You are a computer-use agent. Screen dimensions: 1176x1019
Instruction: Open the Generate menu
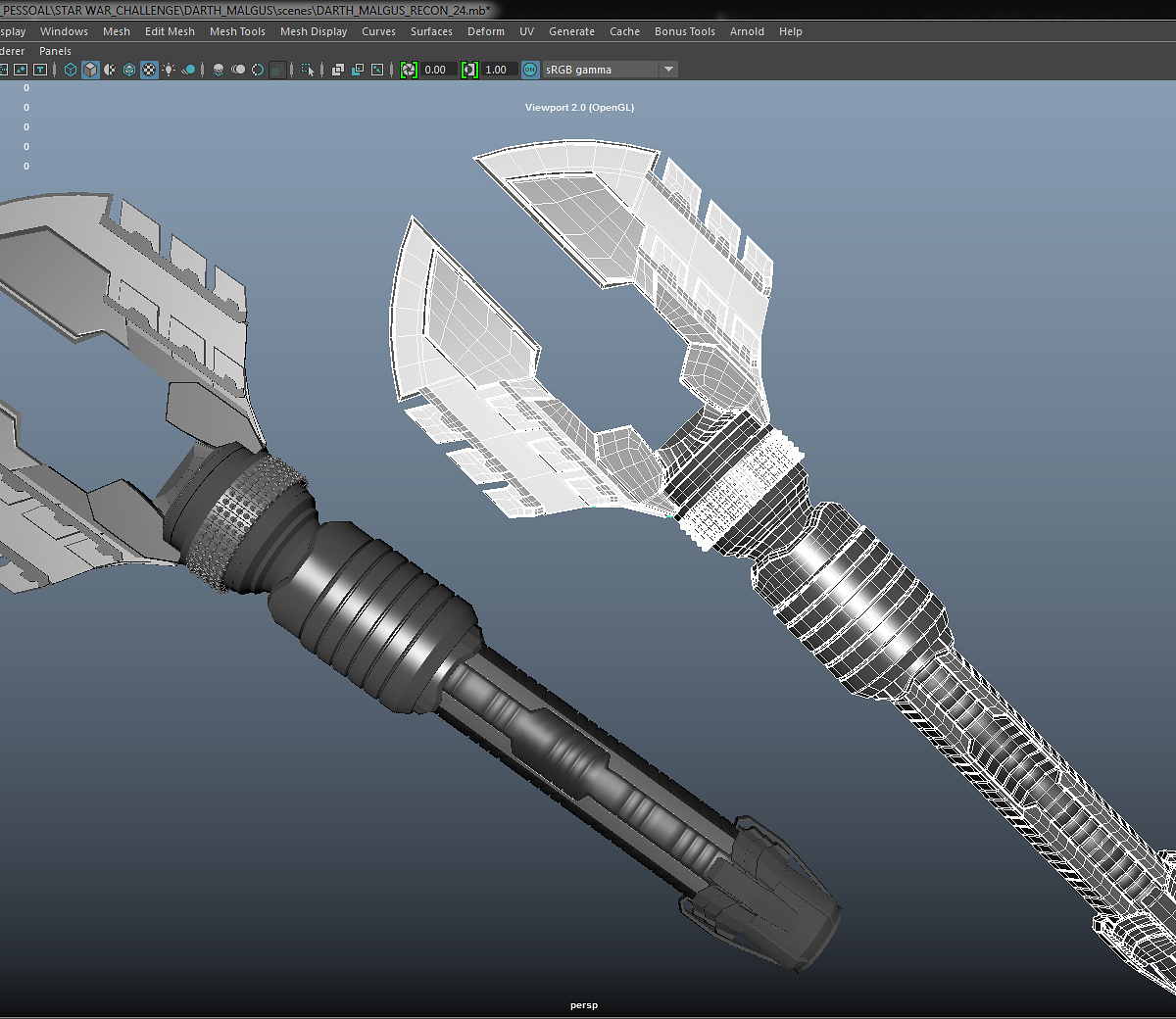click(571, 31)
